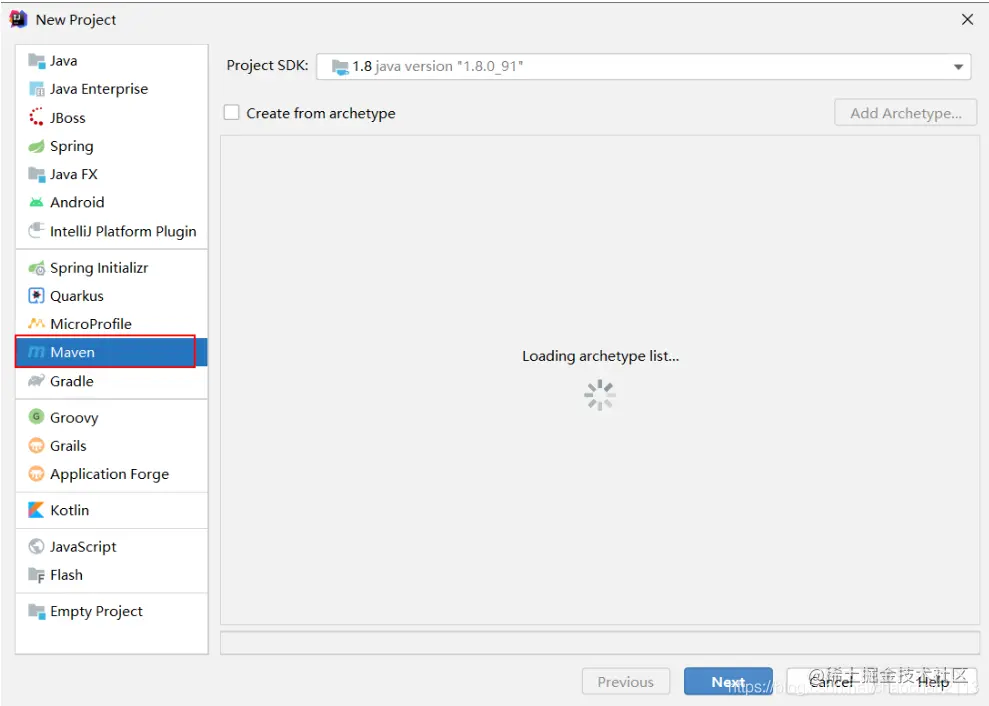
Task: Click the IntelliJ Platform Plugin icon
Action: 37,230
